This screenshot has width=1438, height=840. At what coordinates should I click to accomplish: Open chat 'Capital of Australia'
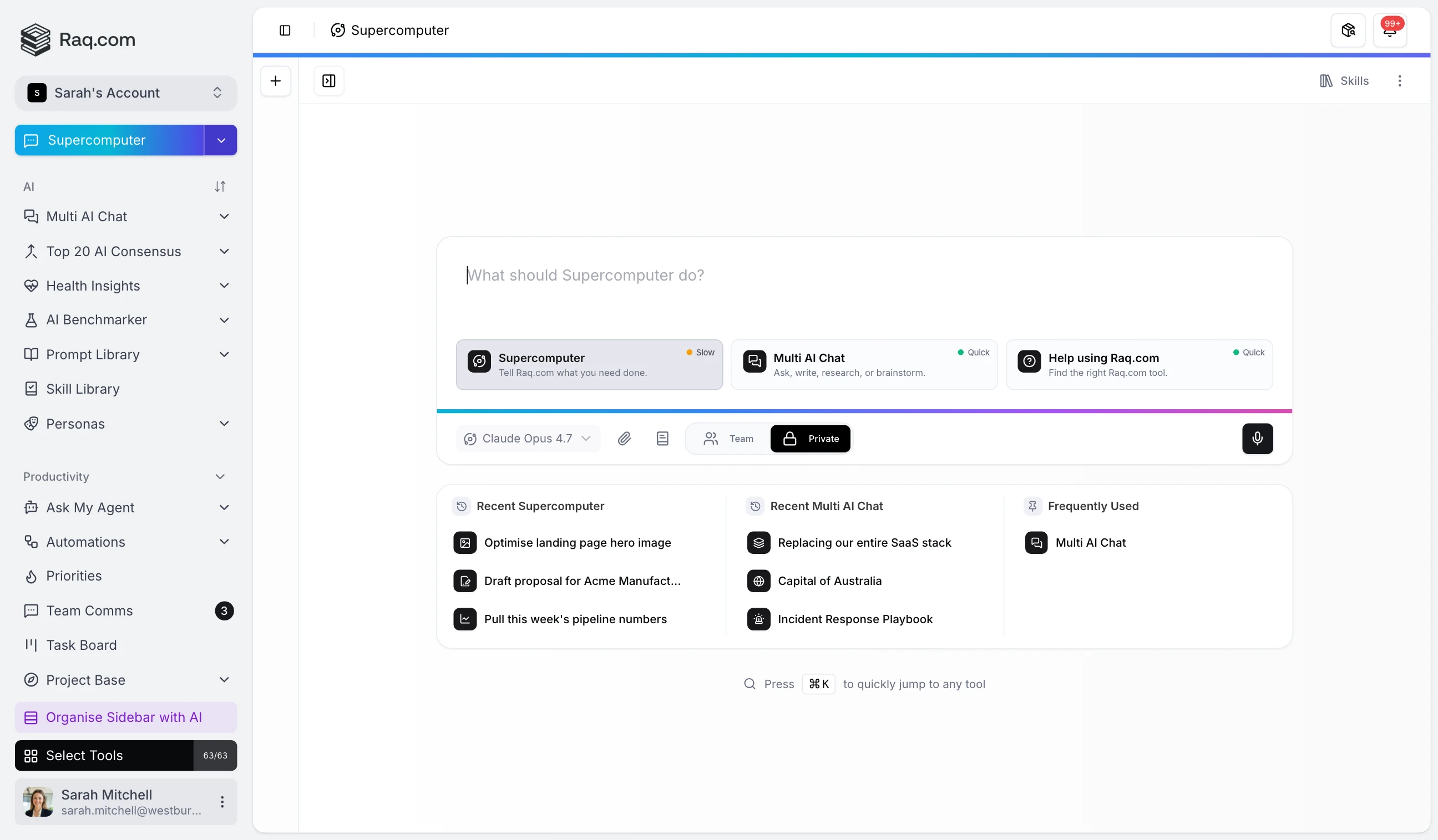(830, 581)
